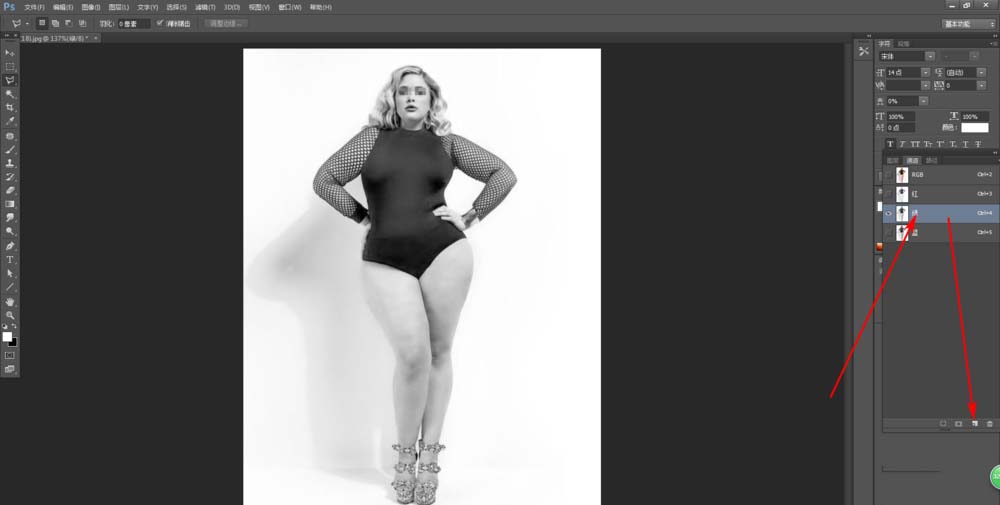Open the tracking value dropdown
The height and width of the screenshot is (505, 1000).
pyautogui.click(x=982, y=85)
